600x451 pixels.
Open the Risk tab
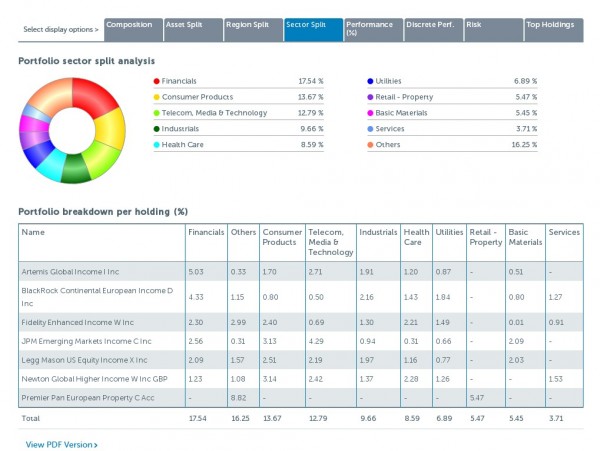(x=494, y=29)
